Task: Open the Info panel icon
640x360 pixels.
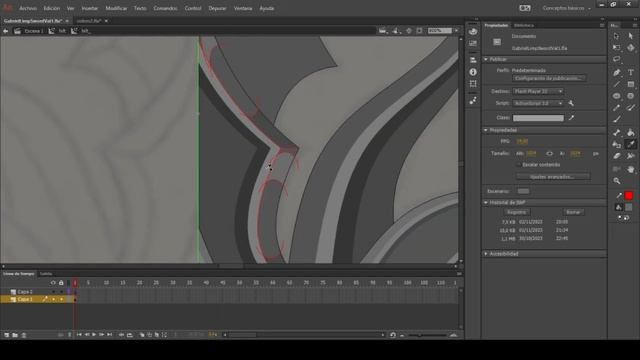Action: pyautogui.click(x=473, y=72)
